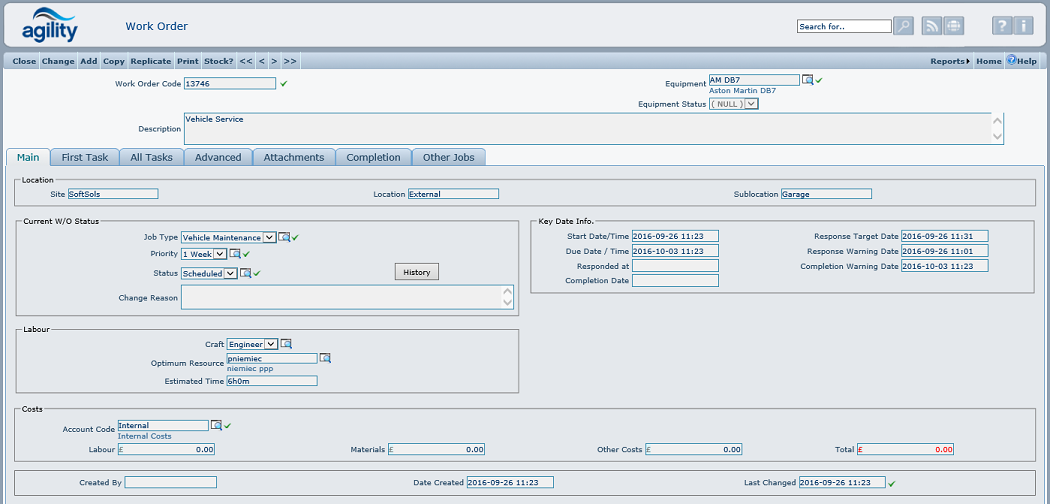Open lookup icon beside Job Type

click(284, 238)
